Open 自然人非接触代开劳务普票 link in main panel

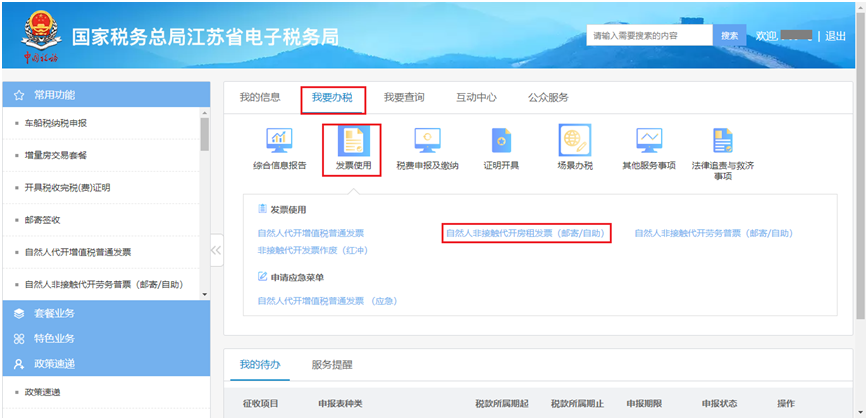(714, 234)
